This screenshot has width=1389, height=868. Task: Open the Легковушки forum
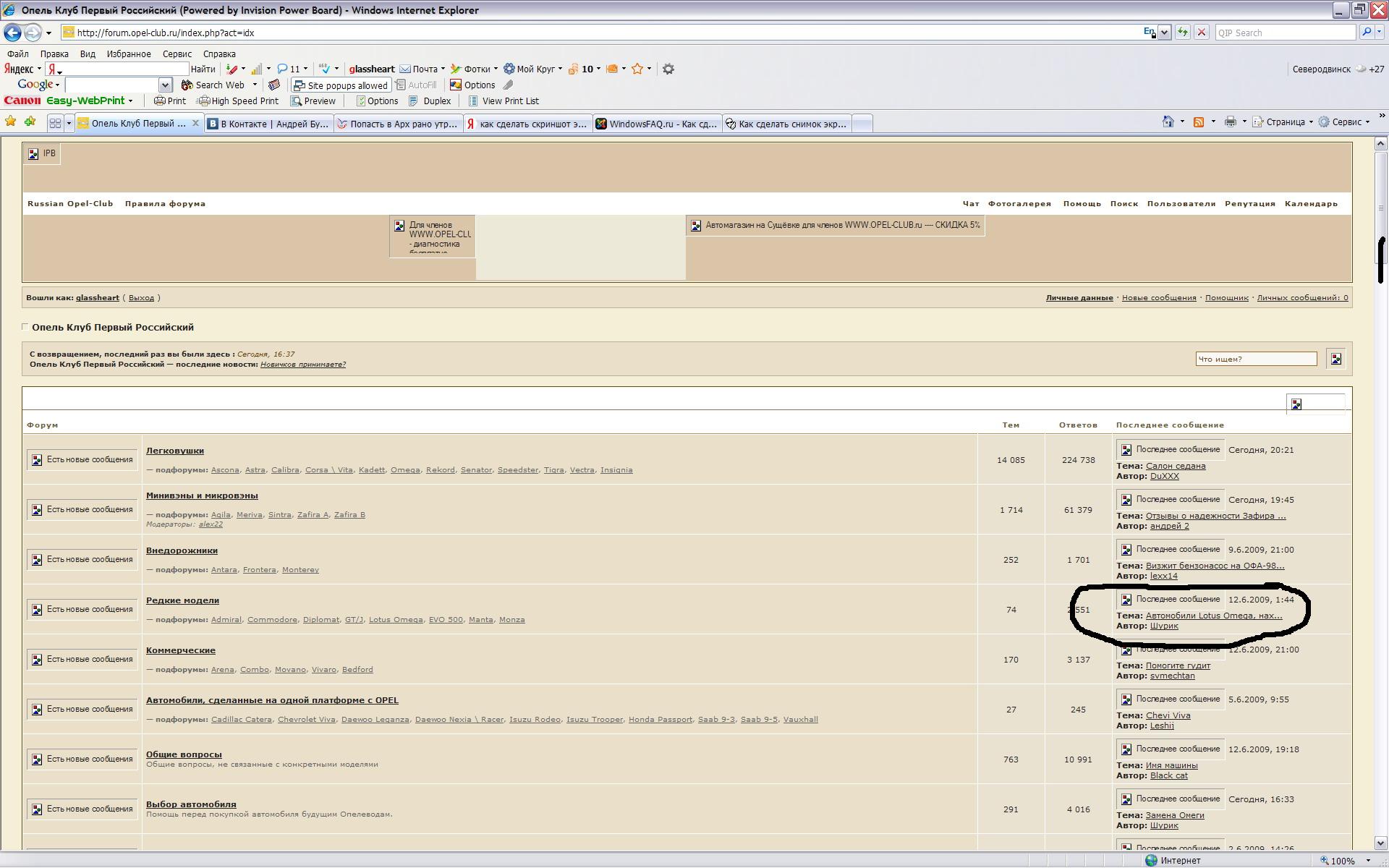[175, 451]
